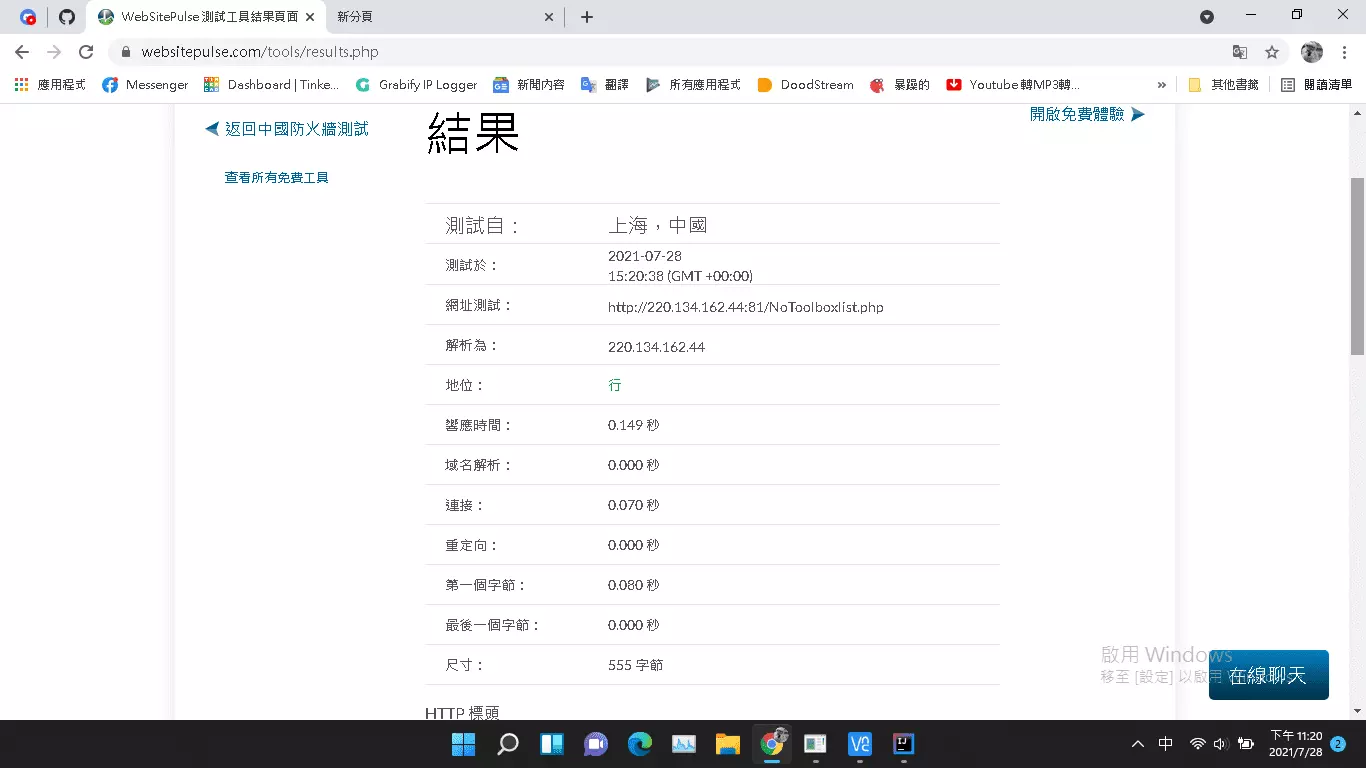Open IntelliJ IDEA from taskbar
Viewport: 1366px width, 768px height.
coord(903,744)
